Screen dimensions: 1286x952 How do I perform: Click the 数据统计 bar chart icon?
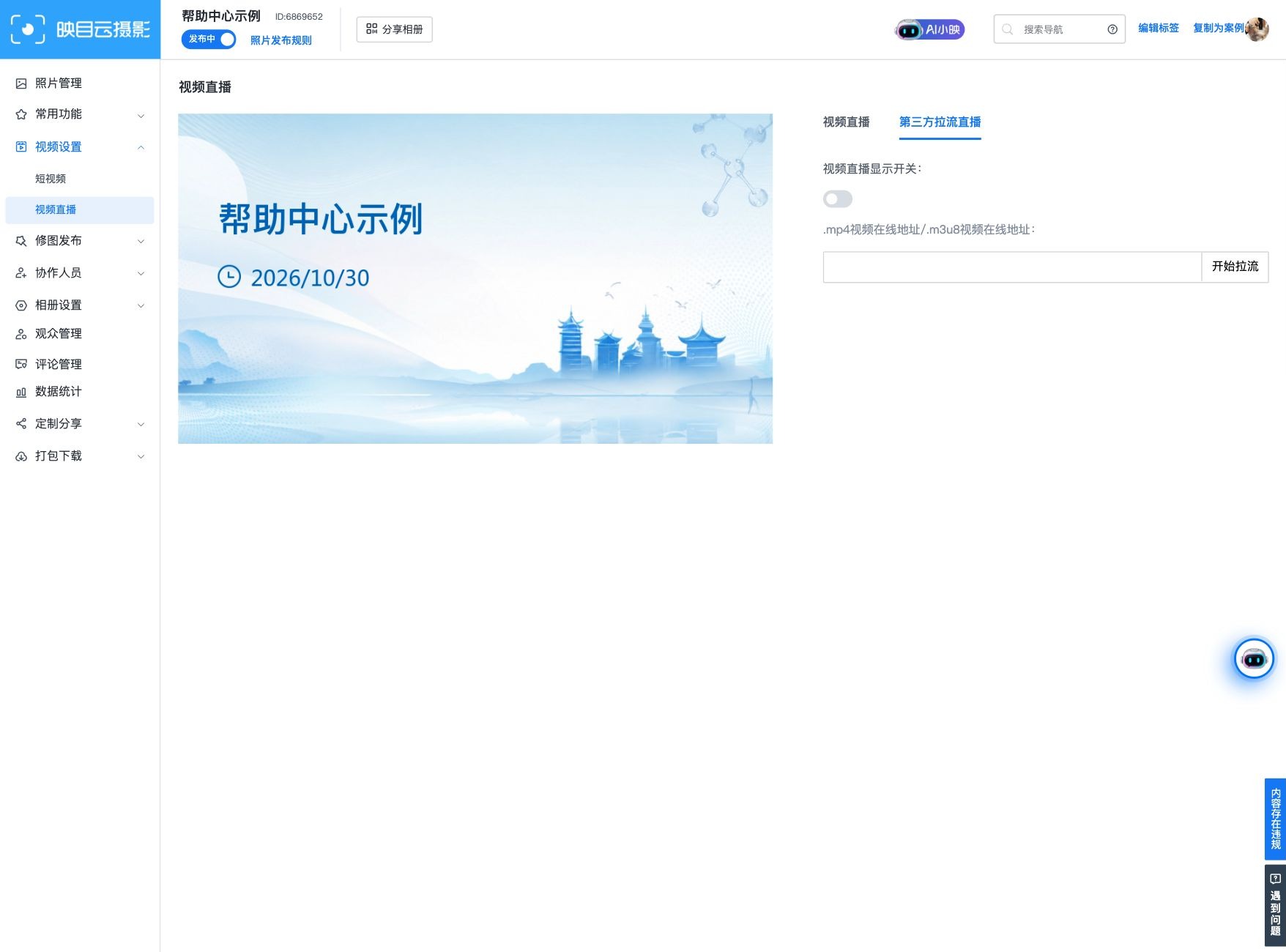21,393
